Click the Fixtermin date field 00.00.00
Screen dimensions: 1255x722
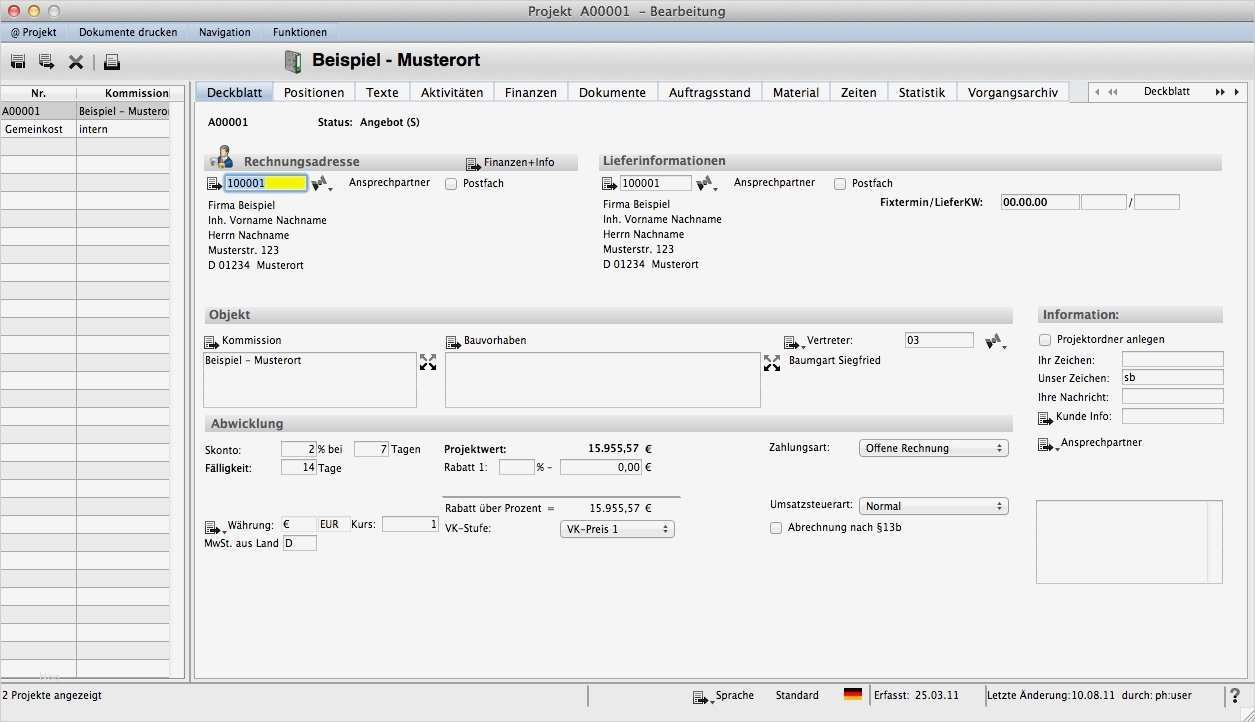(1040, 202)
